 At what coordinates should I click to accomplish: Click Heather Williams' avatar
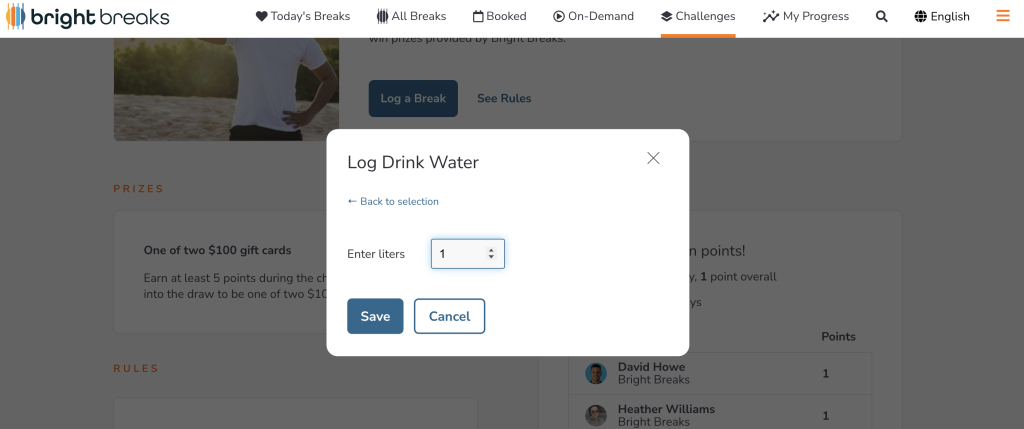pyautogui.click(x=596, y=415)
